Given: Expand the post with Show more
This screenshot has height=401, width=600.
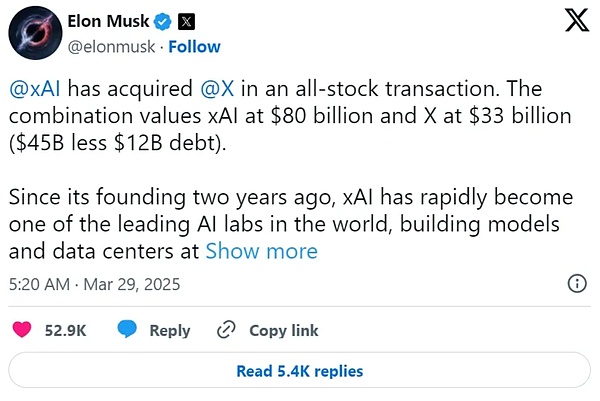Looking at the screenshot, I should pyautogui.click(x=261, y=250).
